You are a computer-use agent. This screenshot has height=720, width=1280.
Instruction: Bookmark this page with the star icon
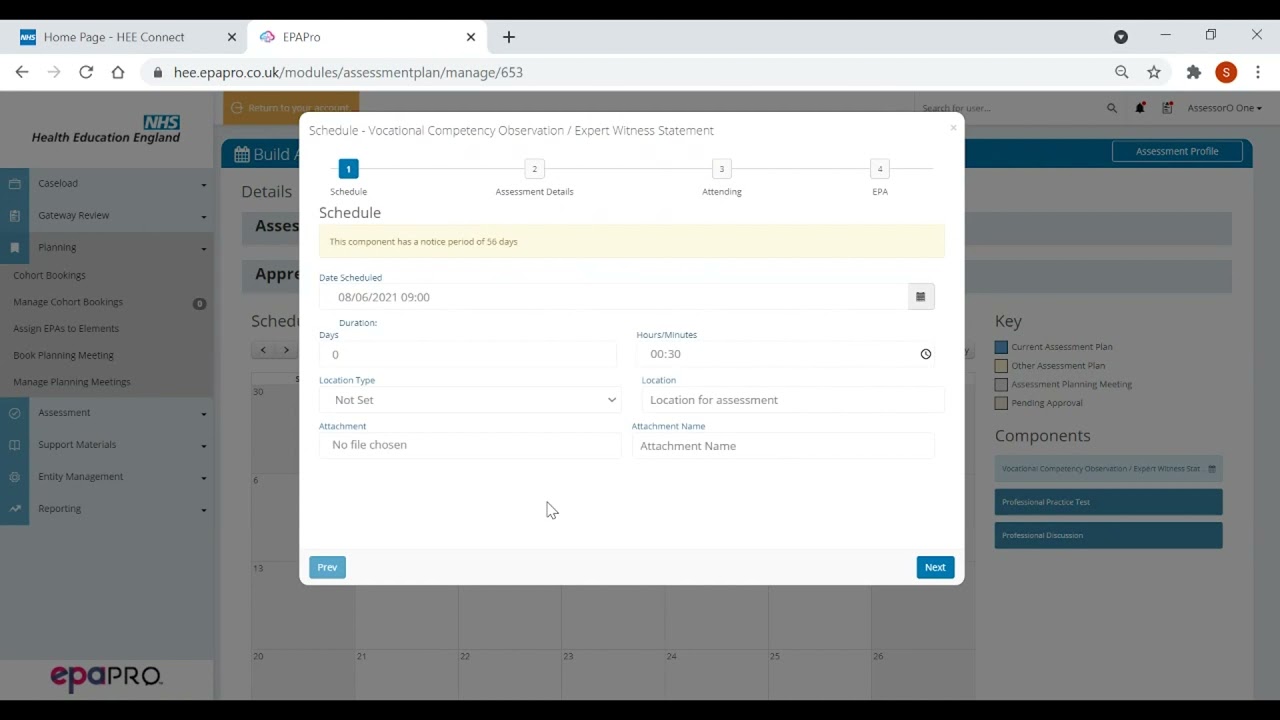[1154, 72]
